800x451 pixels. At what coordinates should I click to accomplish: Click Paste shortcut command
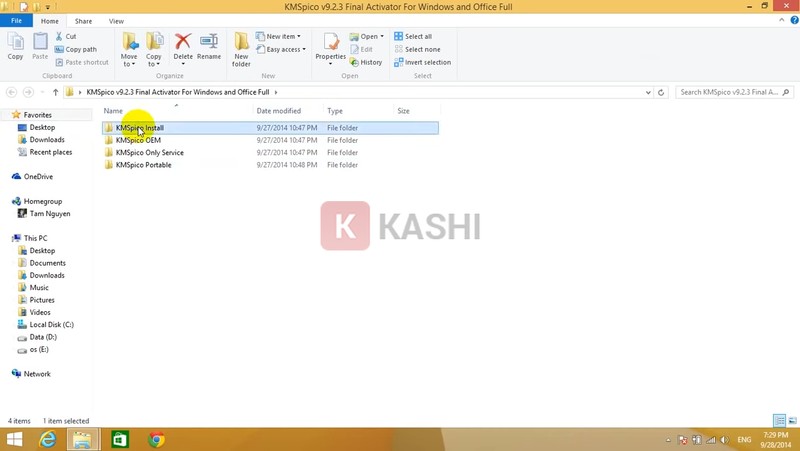(x=82, y=62)
